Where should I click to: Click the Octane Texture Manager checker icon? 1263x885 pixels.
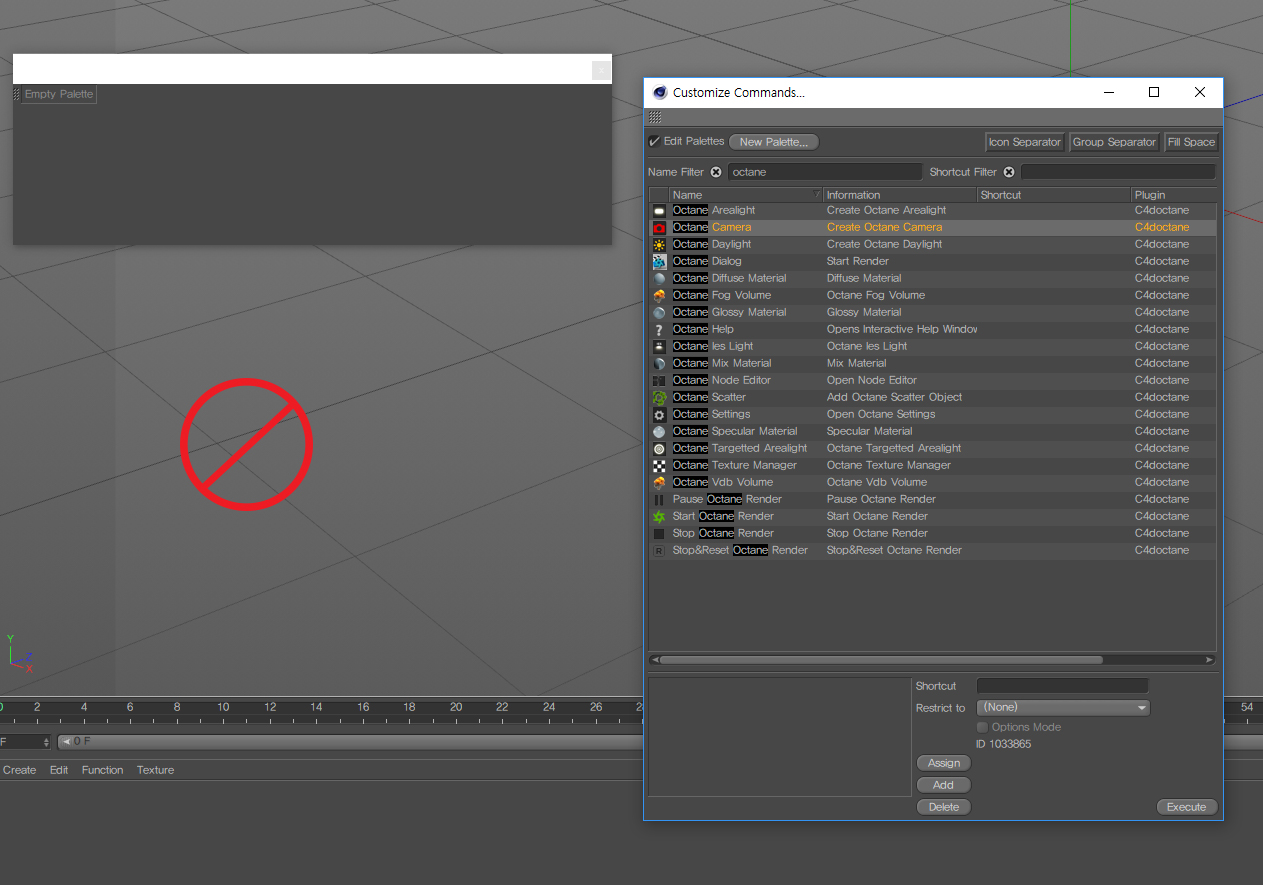tap(659, 466)
